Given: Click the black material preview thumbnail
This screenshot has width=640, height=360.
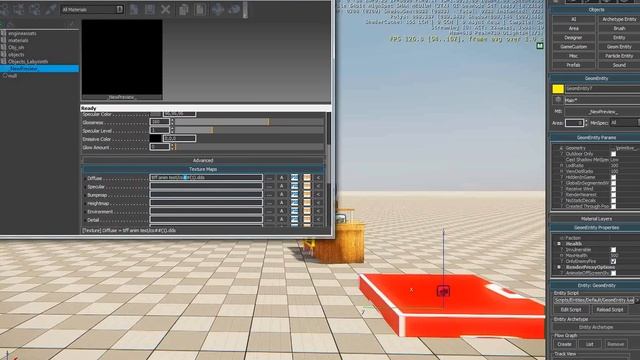Looking at the screenshot, I should pos(122,57).
